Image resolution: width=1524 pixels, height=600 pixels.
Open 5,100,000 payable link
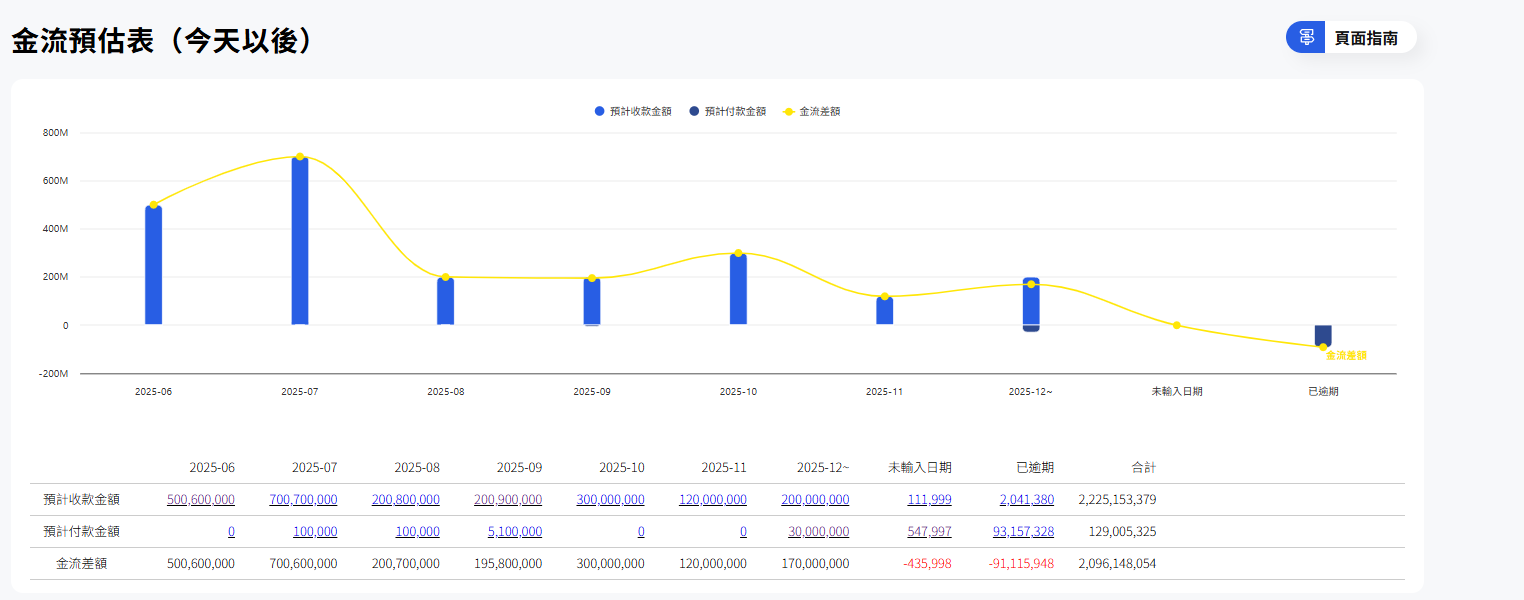pos(515,532)
